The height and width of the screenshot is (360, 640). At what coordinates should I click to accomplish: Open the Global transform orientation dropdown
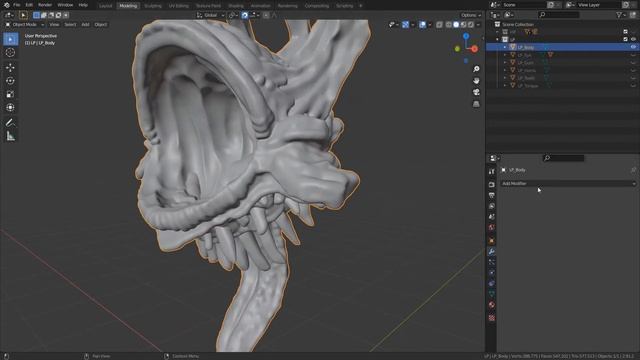(211, 15)
